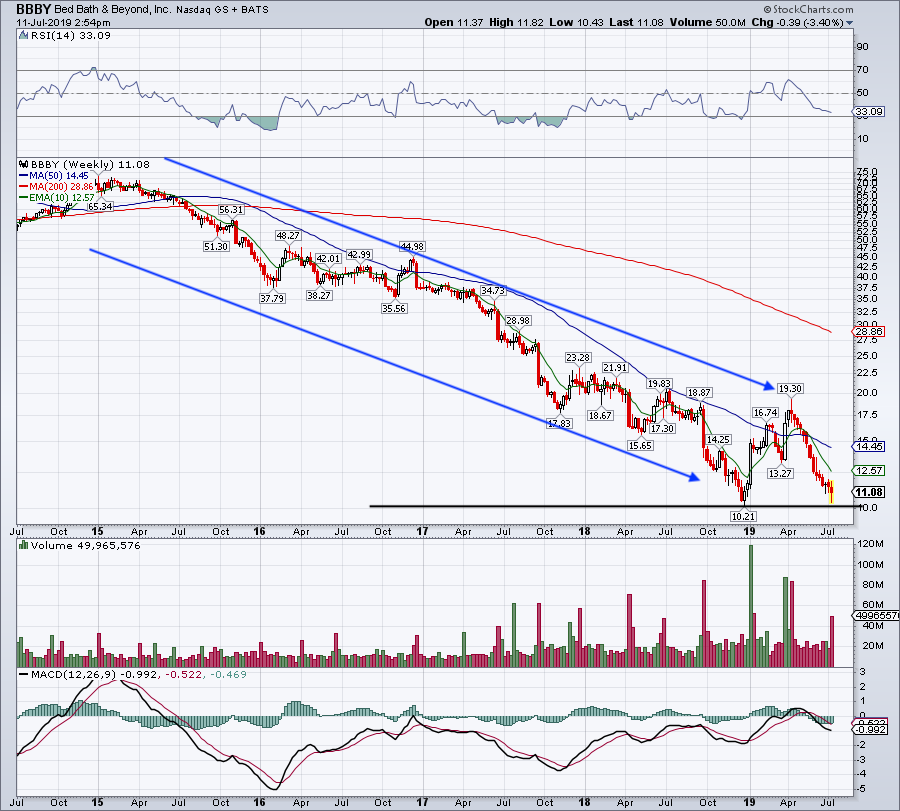This screenshot has height=811, width=900.
Task: Click the 51.30 price annotation
Action: 216,246
